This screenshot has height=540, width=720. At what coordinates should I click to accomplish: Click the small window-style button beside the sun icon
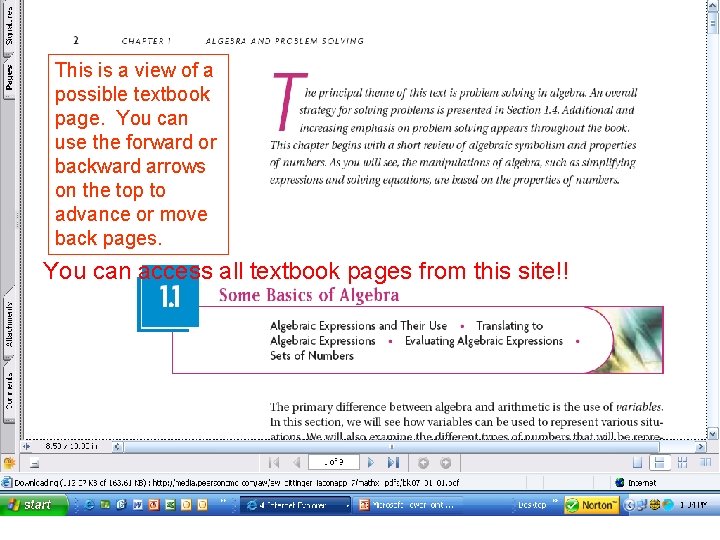tap(34, 464)
